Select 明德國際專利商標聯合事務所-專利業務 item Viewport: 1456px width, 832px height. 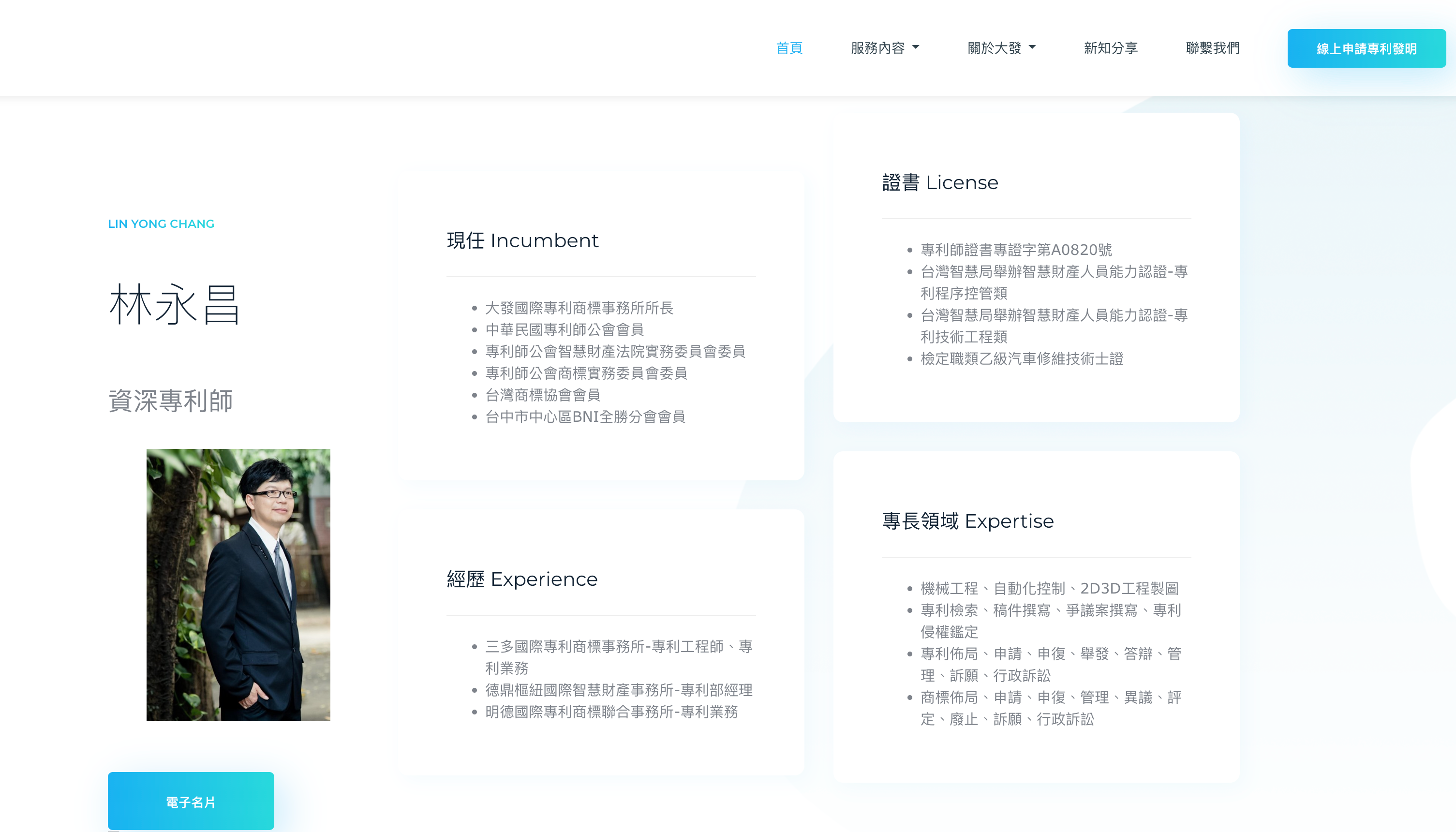611,712
